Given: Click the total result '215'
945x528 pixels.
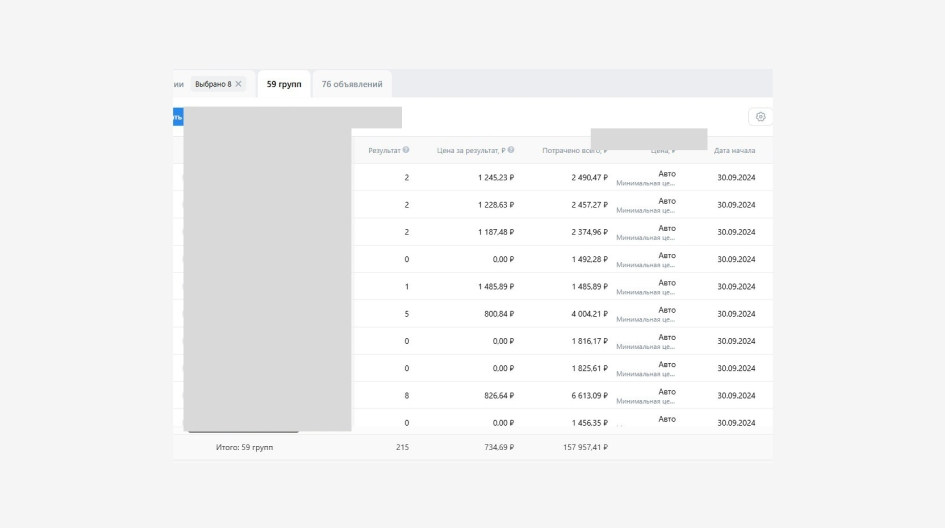Looking at the screenshot, I should pos(402,447).
